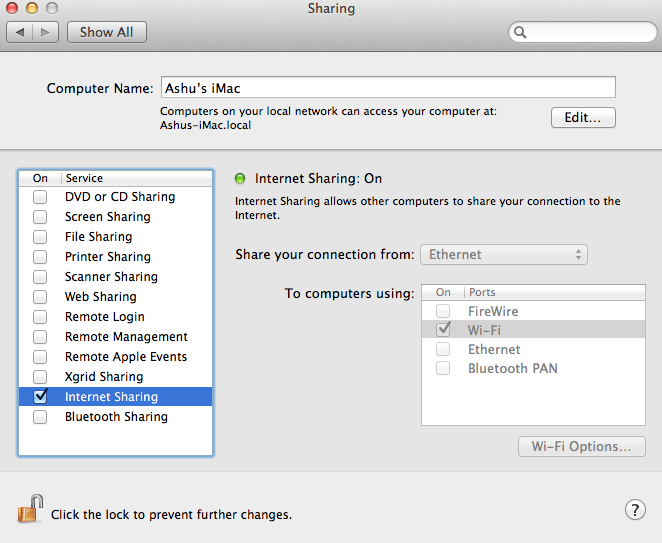This screenshot has width=662, height=543.
Task: Click the Edit... button
Action: (x=583, y=117)
